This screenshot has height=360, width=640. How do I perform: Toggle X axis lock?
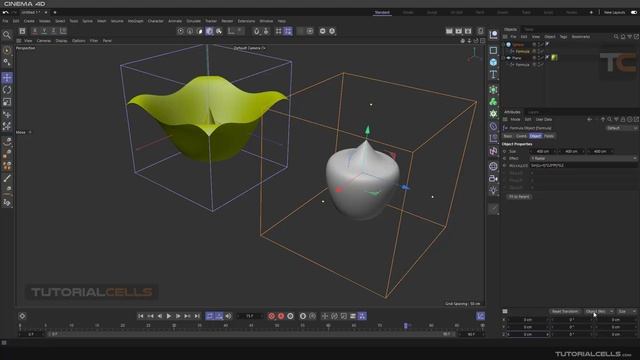(x=35, y=31)
